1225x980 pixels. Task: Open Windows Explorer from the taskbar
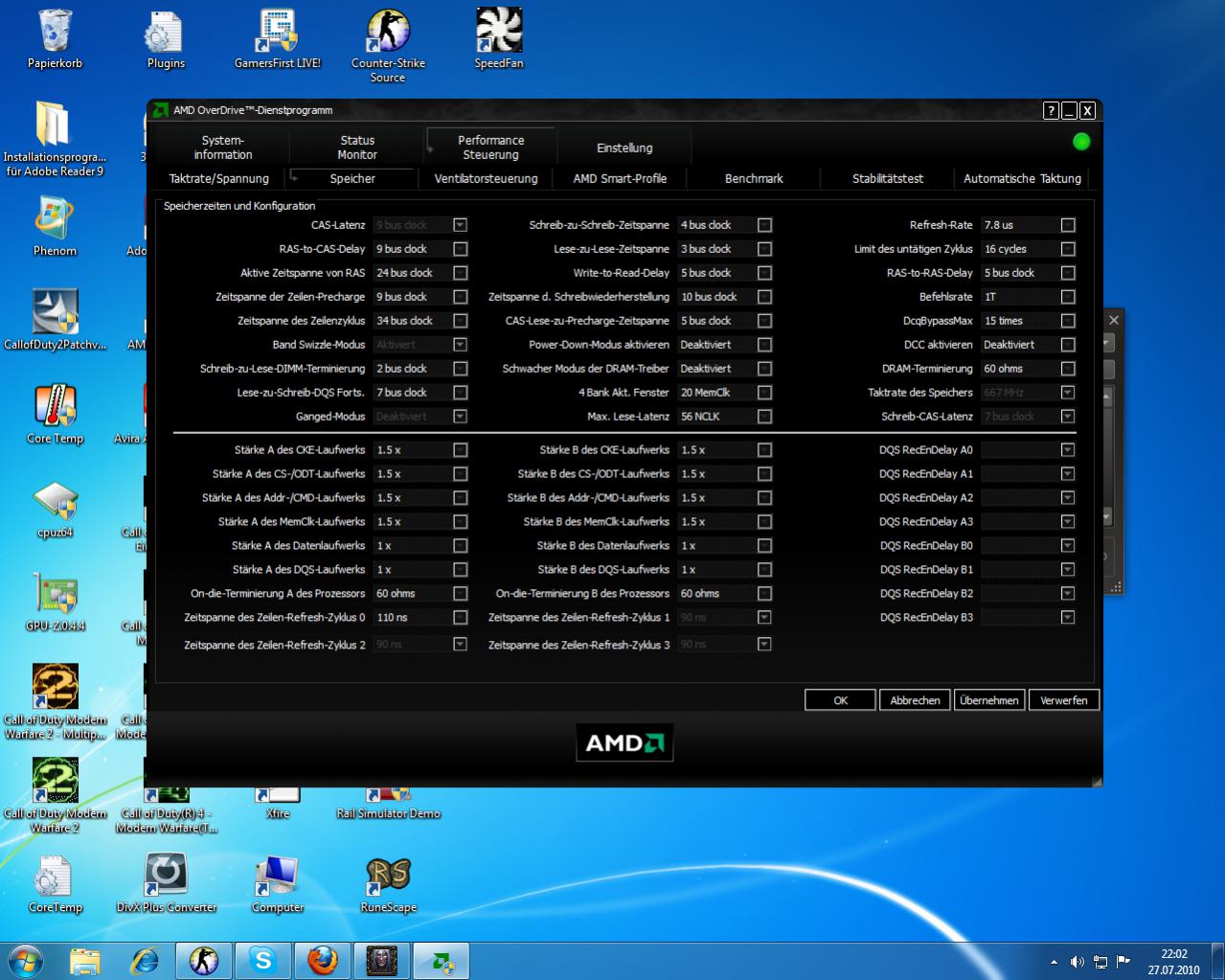(85, 960)
